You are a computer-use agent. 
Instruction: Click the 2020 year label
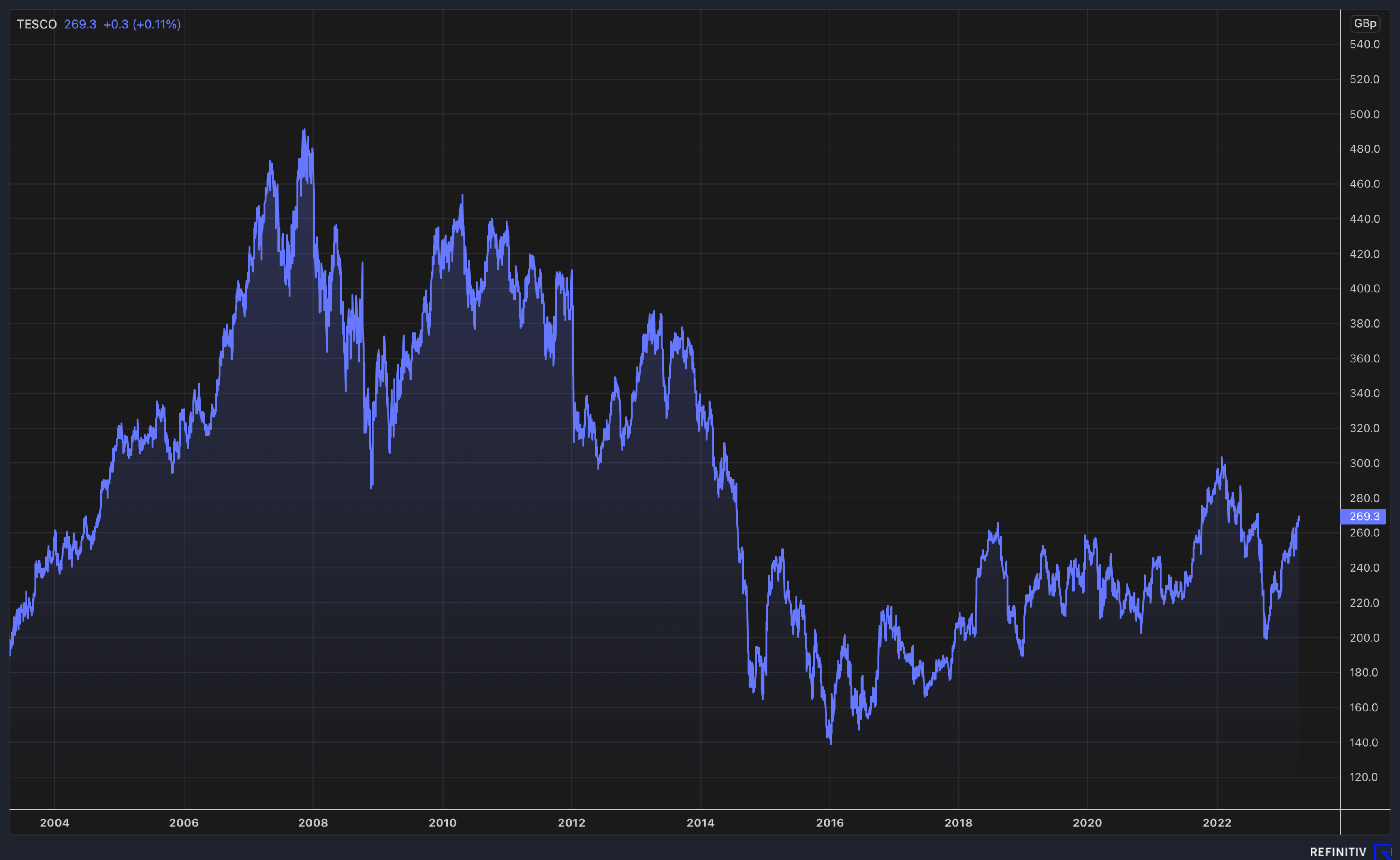coord(1088,822)
